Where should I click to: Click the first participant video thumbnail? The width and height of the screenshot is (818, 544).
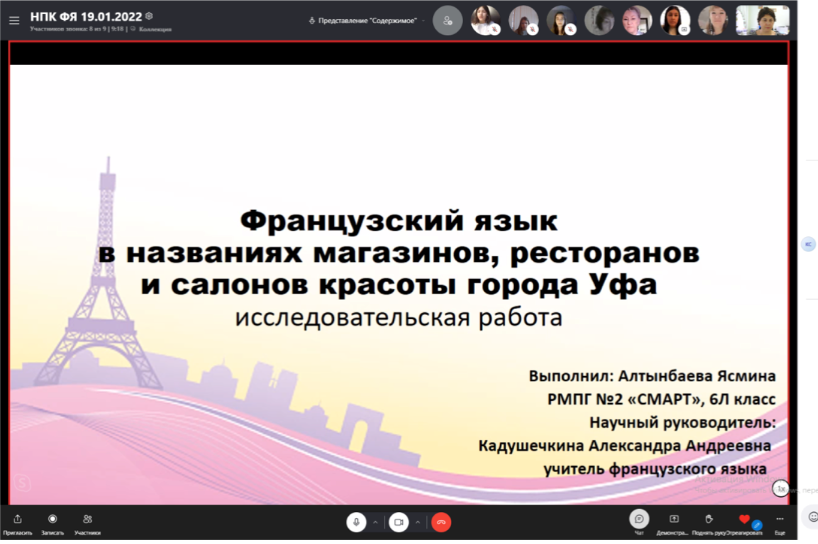[x=485, y=20]
